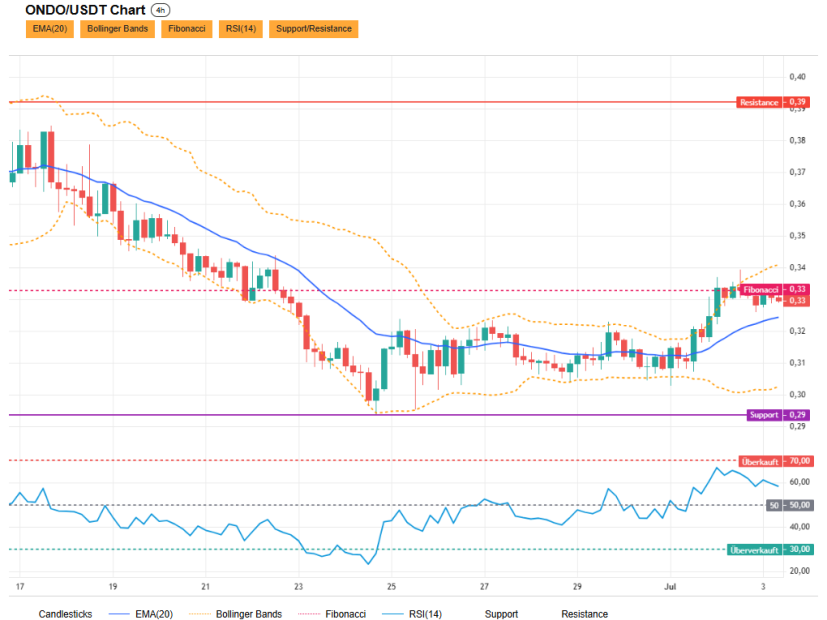Click the date 23 on time axis
The height and width of the screenshot is (620, 827).
(299, 586)
